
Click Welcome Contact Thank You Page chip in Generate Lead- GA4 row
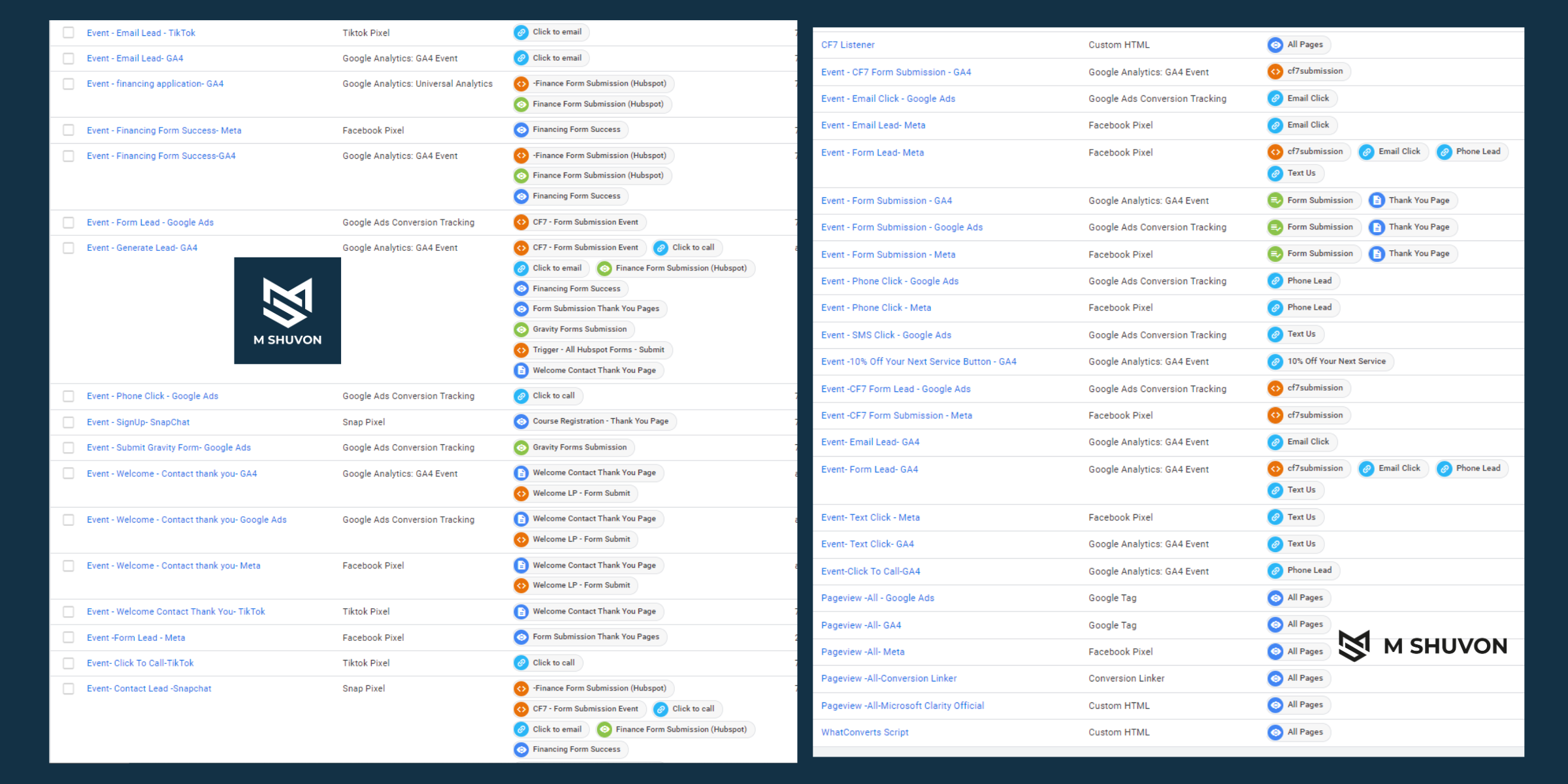point(588,370)
